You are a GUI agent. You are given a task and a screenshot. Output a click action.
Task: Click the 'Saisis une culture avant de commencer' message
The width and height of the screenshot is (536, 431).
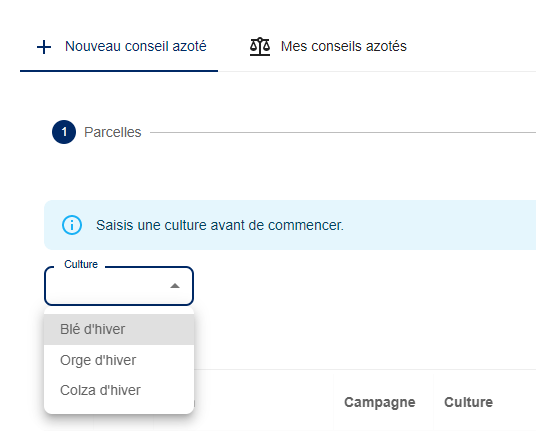click(220, 225)
